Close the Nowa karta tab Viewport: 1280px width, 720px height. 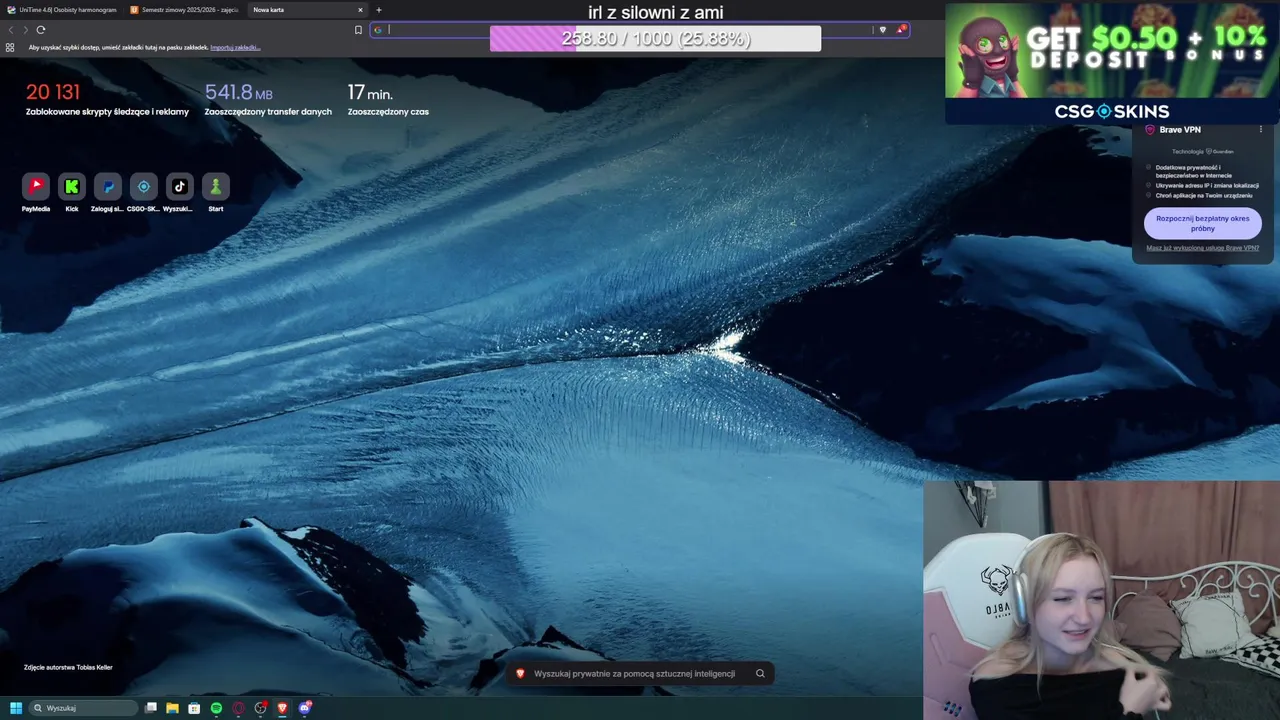click(x=360, y=10)
